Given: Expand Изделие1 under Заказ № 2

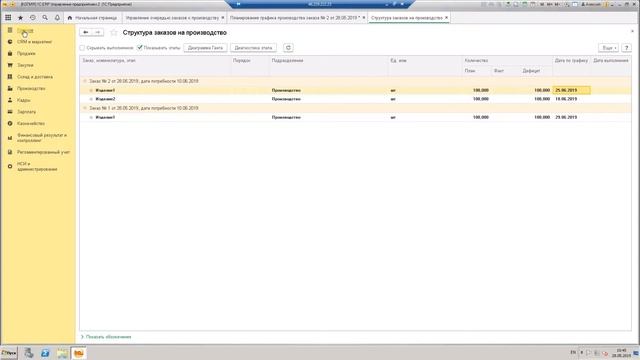Looking at the screenshot, I should click(91, 90).
